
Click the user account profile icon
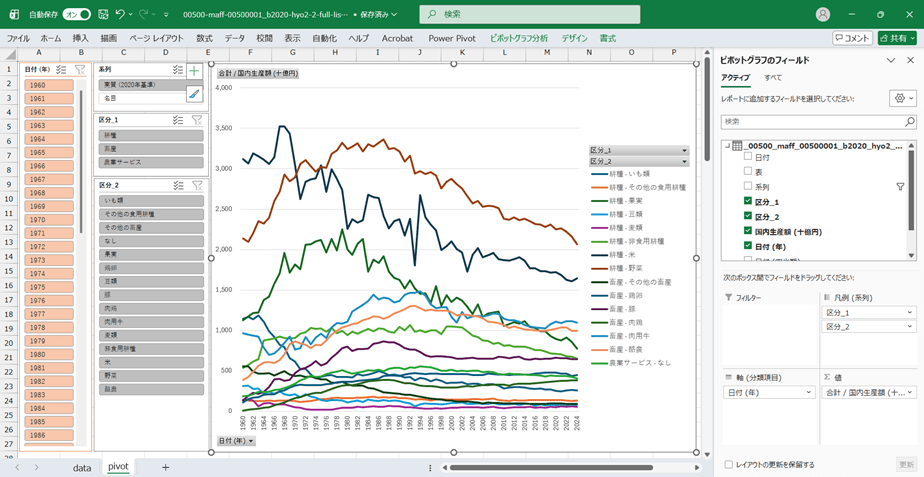822,15
